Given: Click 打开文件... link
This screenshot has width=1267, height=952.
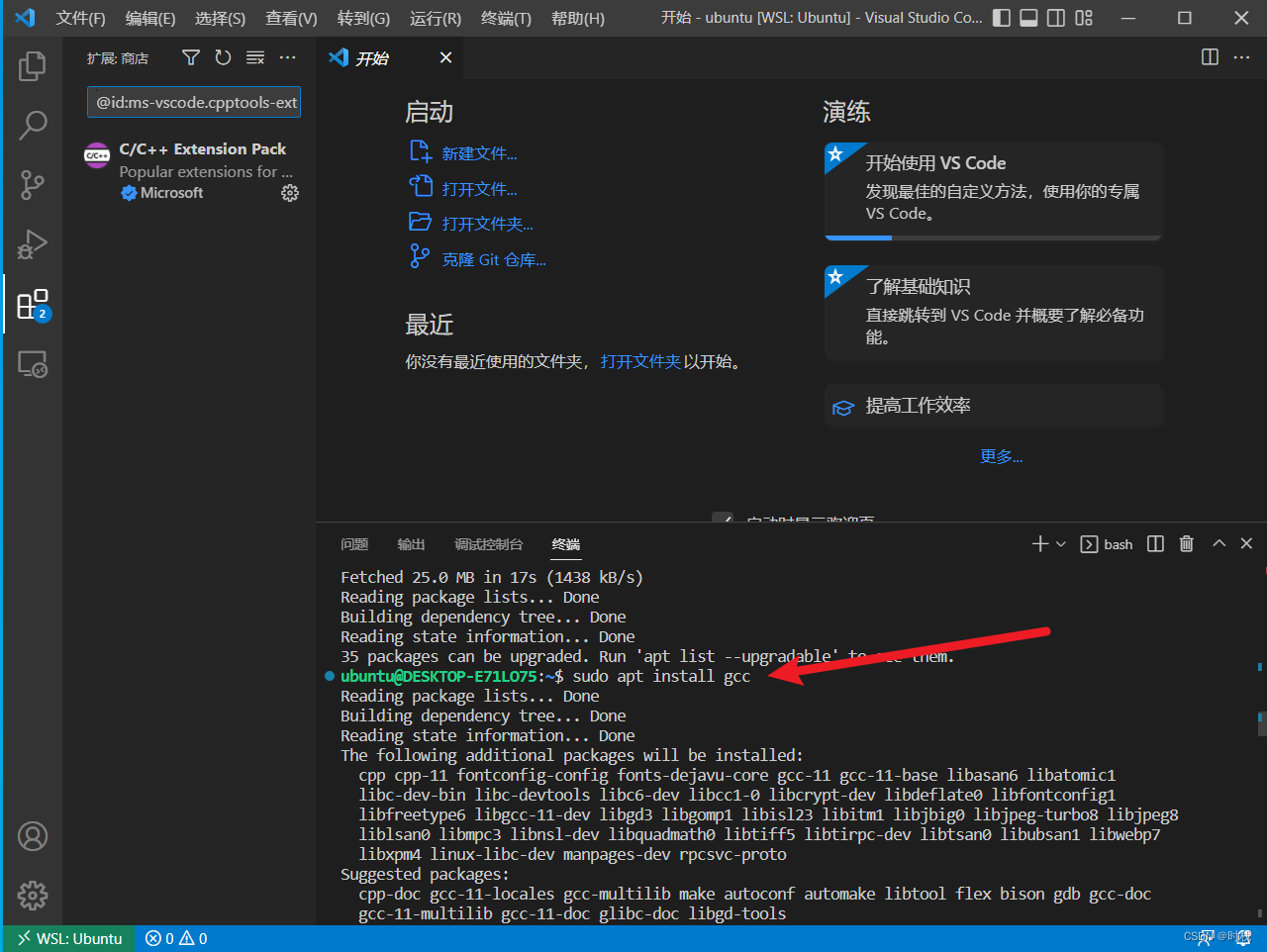Looking at the screenshot, I should click(x=479, y=189).
